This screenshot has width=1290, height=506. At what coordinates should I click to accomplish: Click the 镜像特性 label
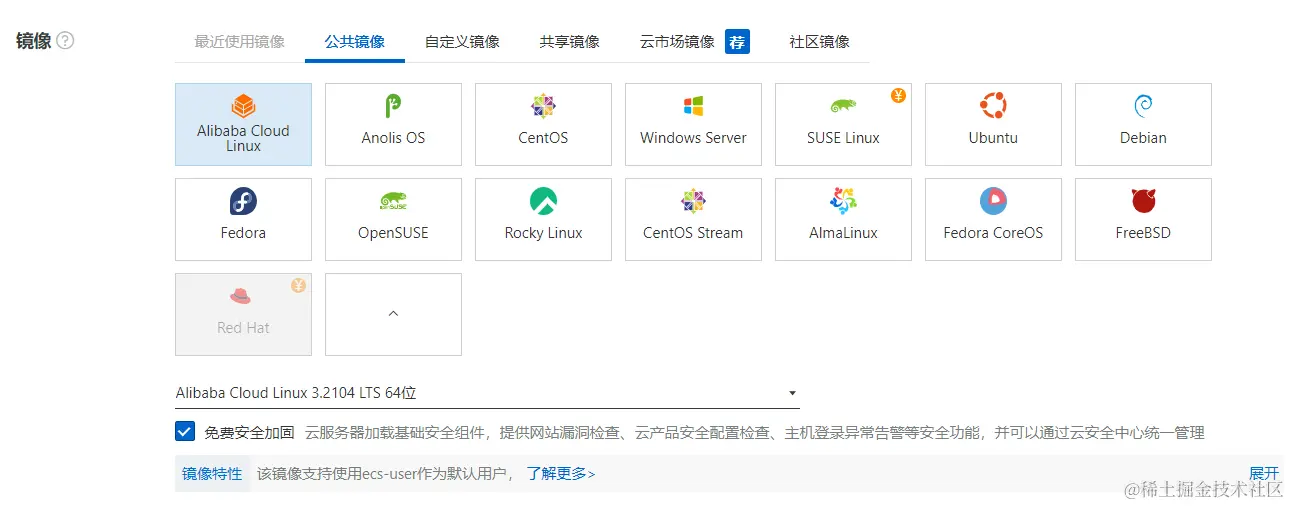[x=212, y=474]
